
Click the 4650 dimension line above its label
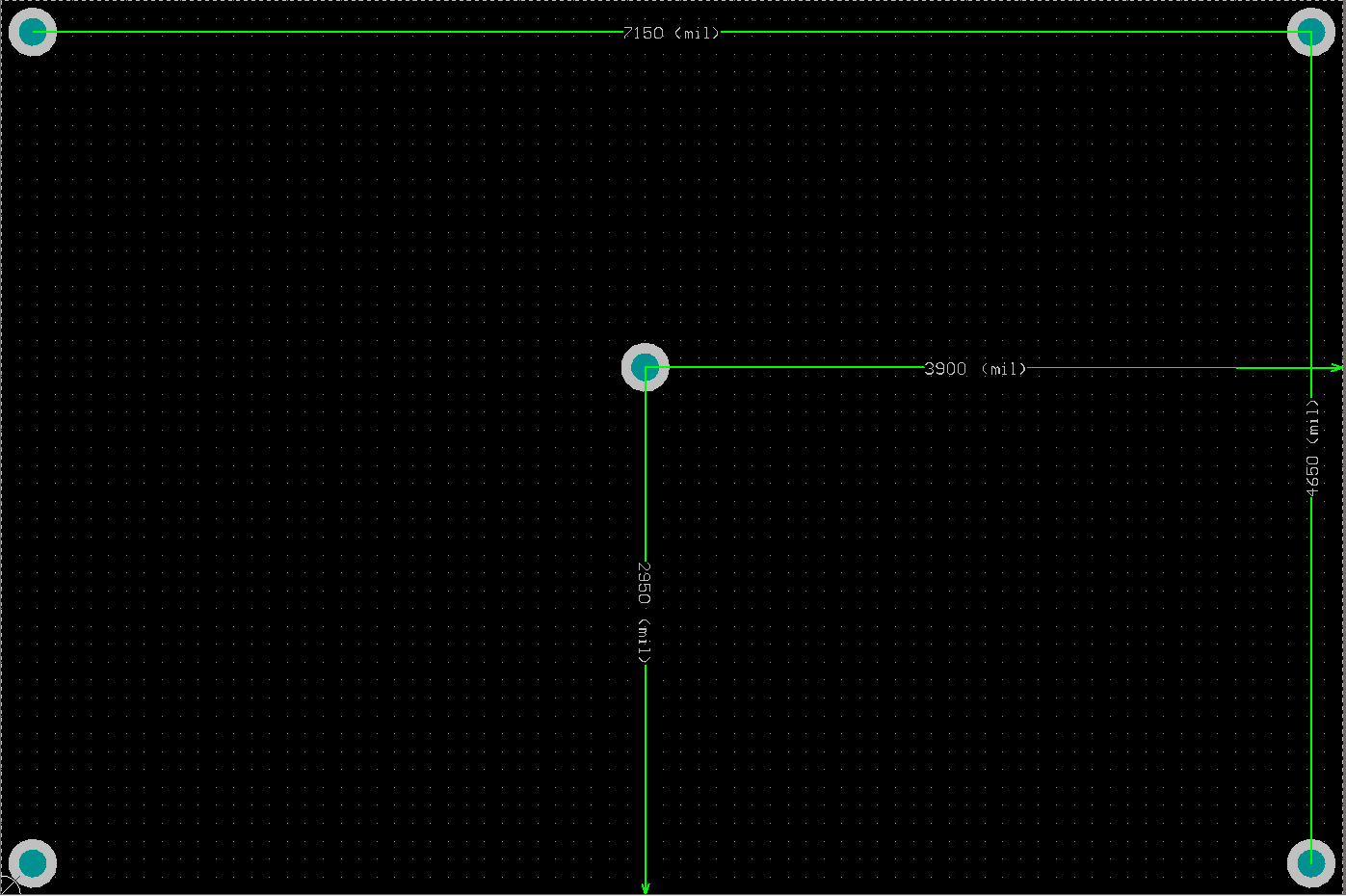point(1310,212)
